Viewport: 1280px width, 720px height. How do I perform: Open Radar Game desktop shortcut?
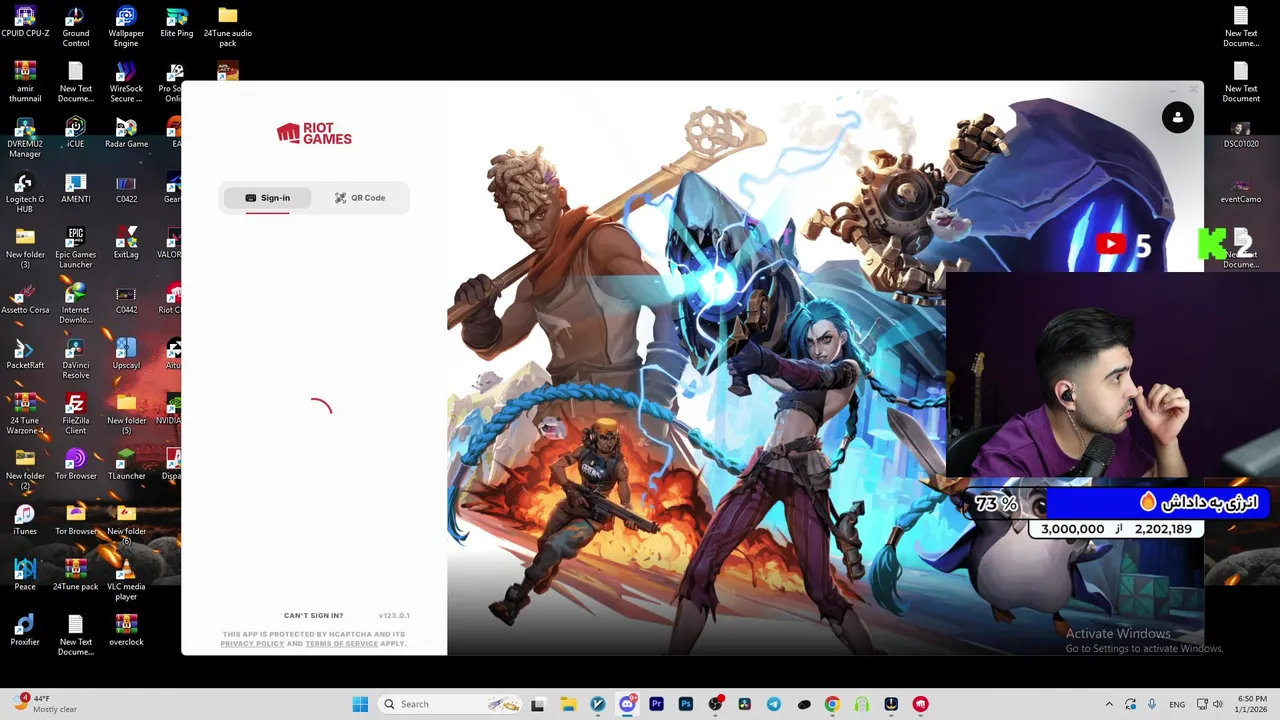click(x=126, y=133)
